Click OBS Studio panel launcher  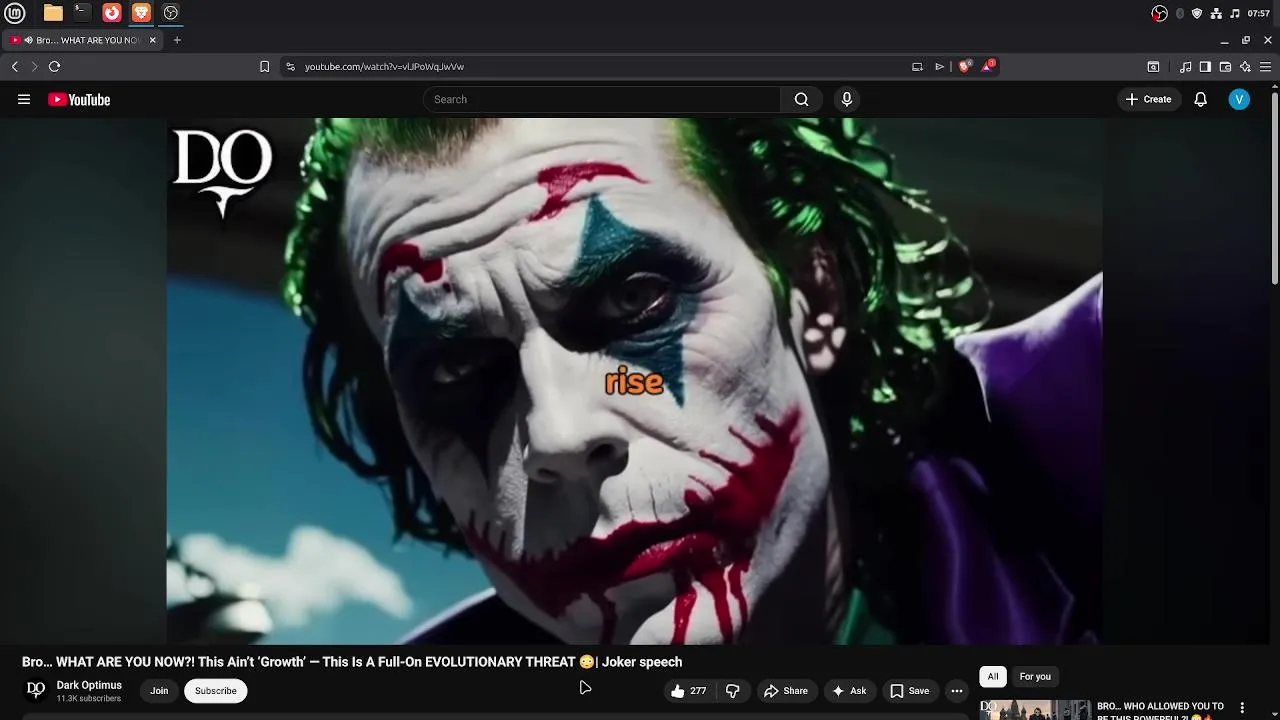171,13
